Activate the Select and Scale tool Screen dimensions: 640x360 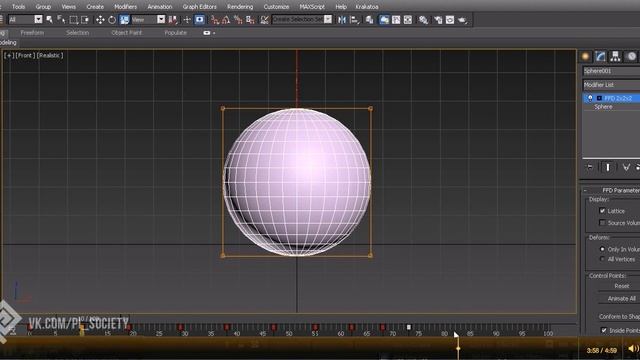(124, 20)
